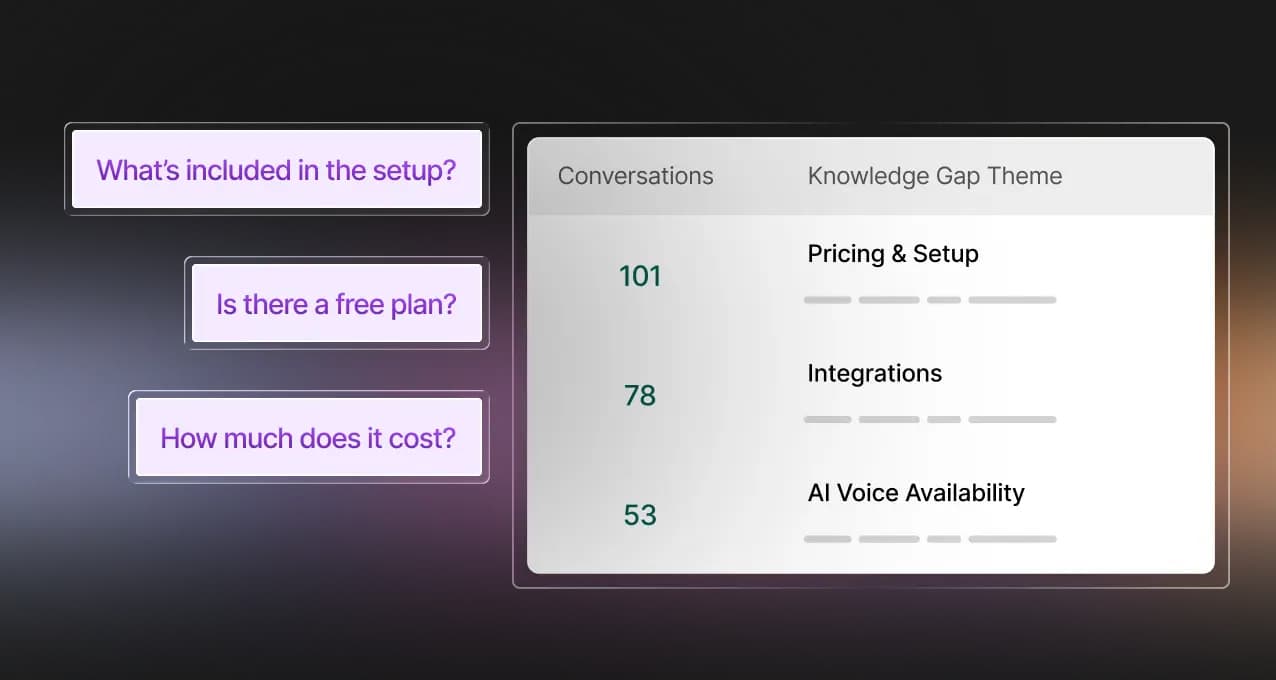Click the longest placeholder bar under Pricing & Setup
The width and height of the screenshot is (1276, 680).
click(x=1012, y=300)
